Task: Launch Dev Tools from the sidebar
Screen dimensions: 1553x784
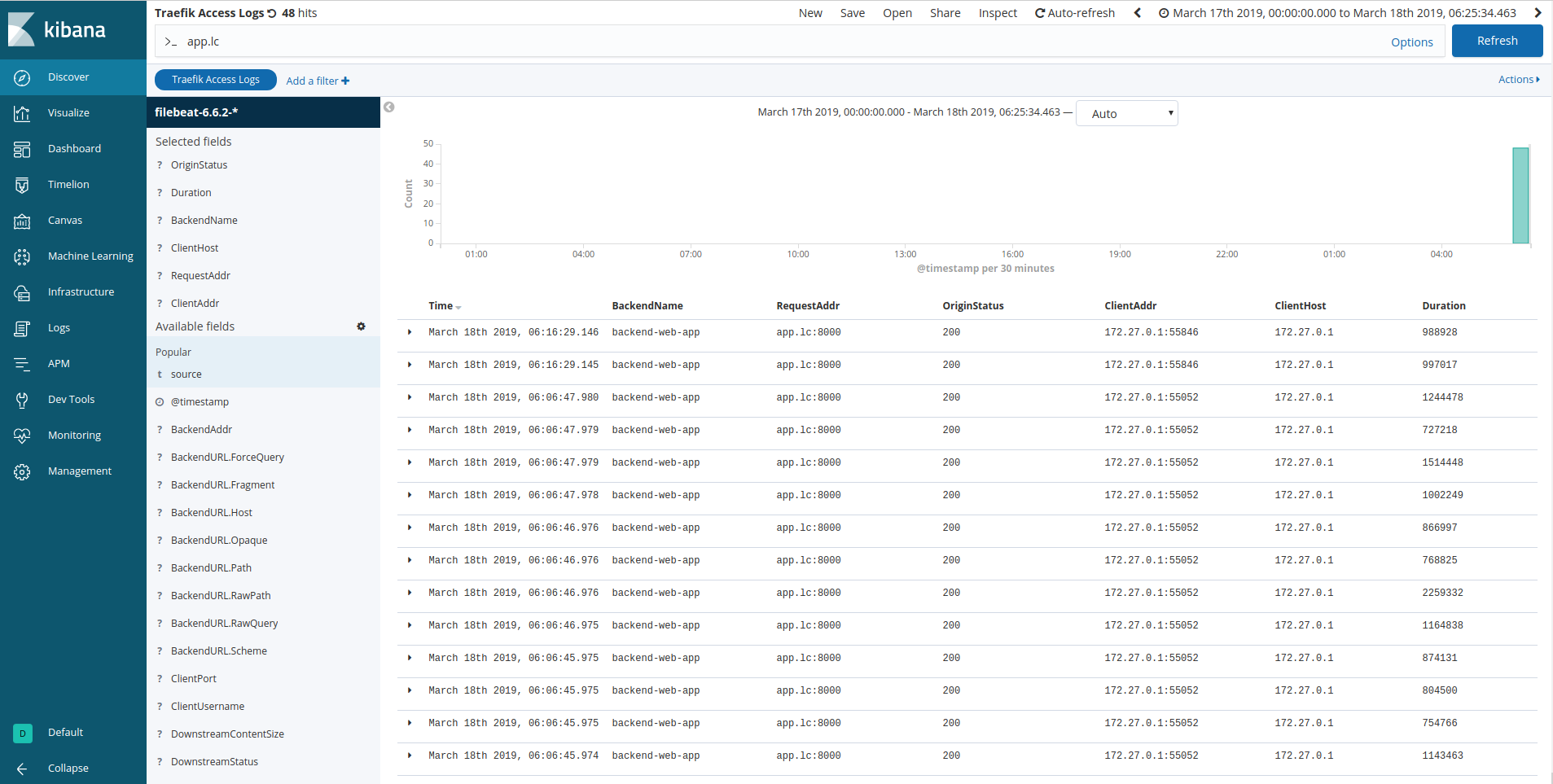Action: point(70,399)
